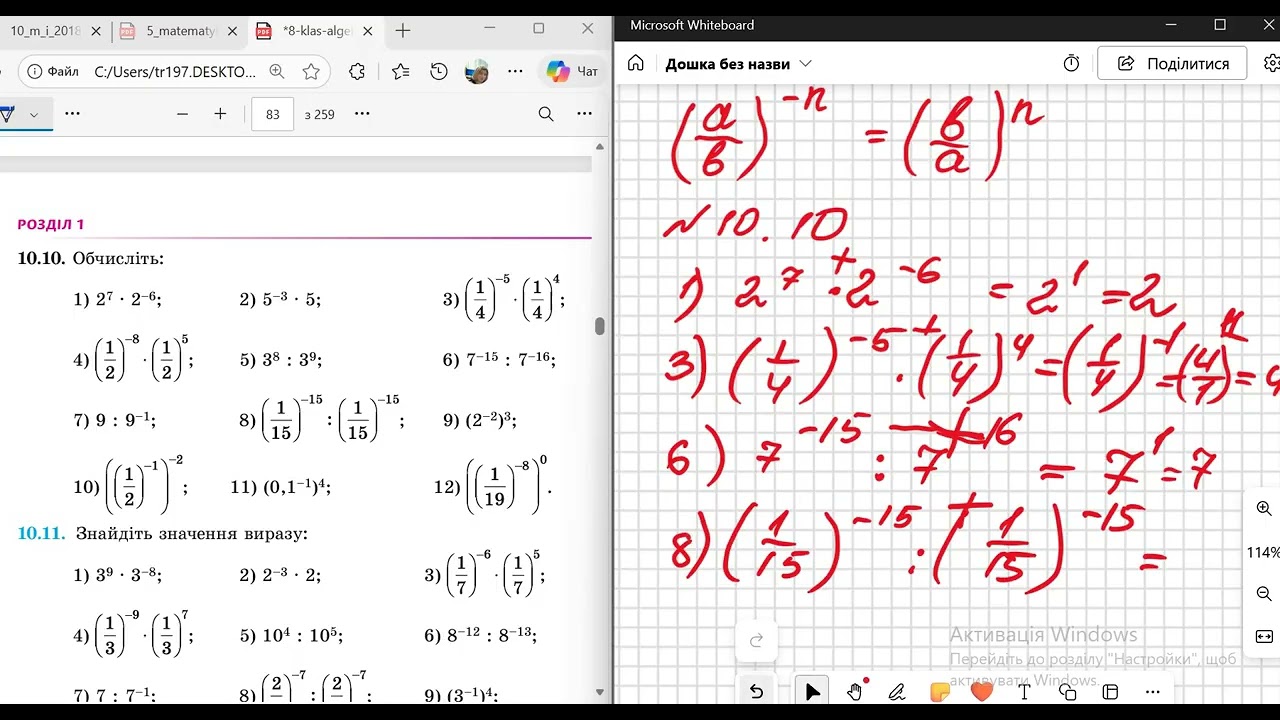Click the Поділитися share button
This screenshot has height=720, width=1280.
tap(1172, 63)
